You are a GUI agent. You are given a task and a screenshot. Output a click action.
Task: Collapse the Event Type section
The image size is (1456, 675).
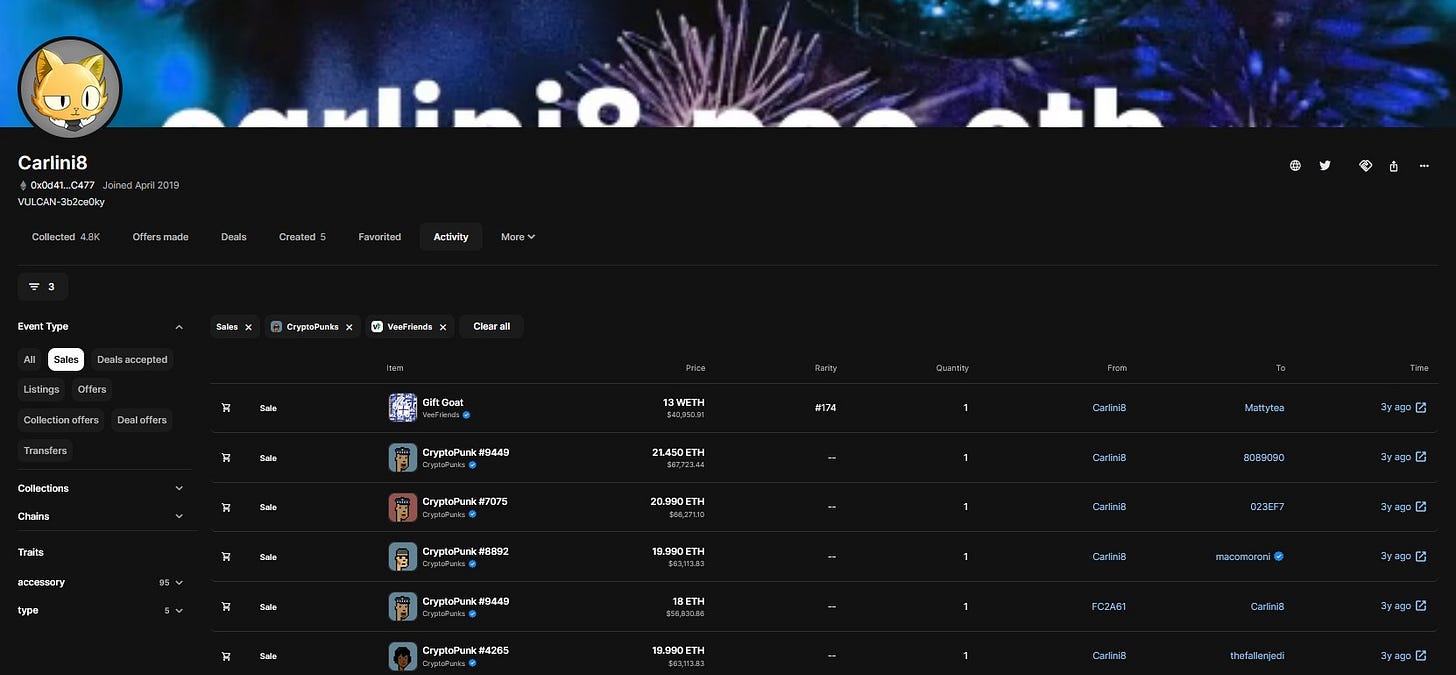coord(179,327)
